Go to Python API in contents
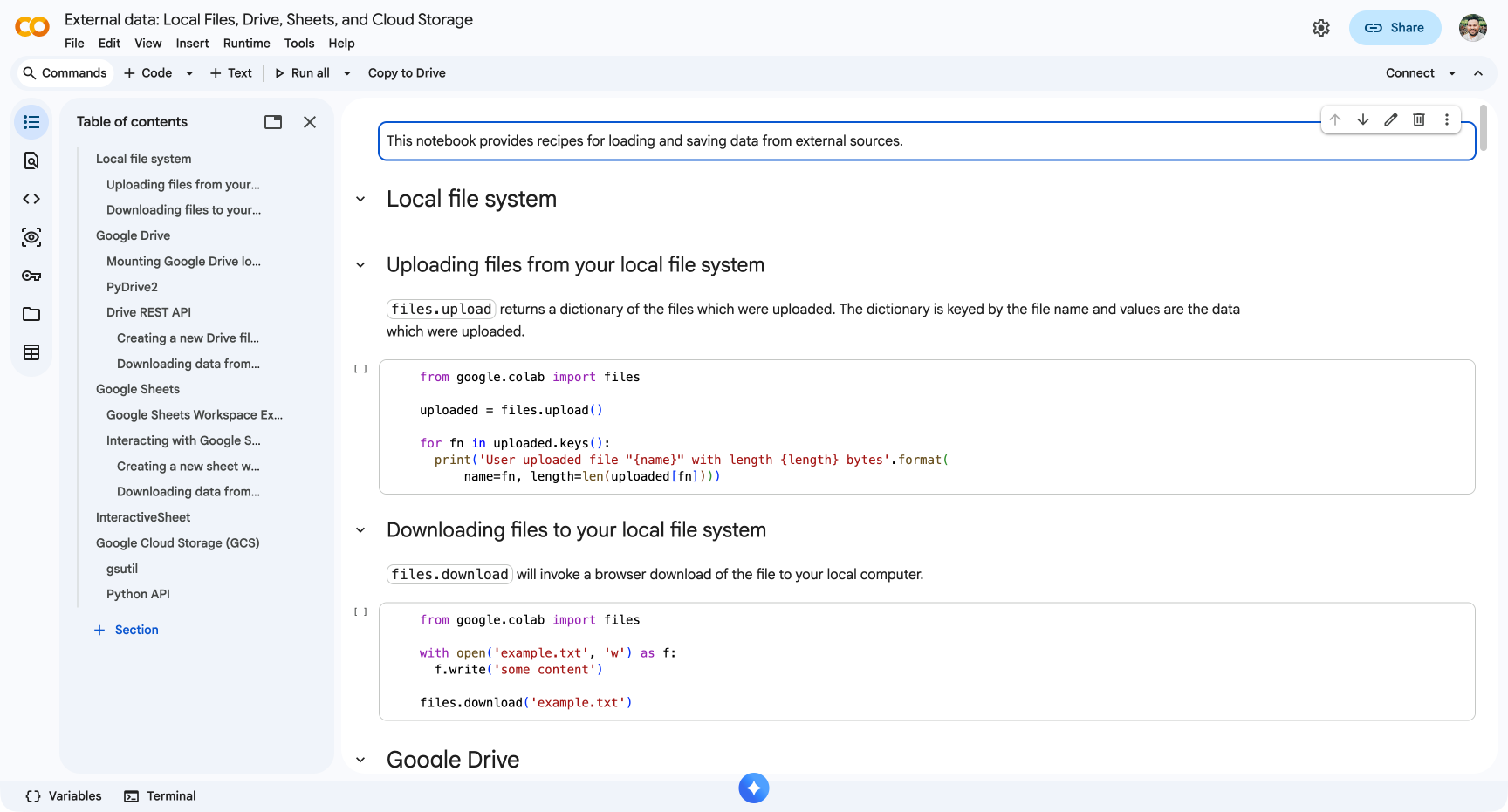Image resolution: width=1508 pixels, height=812 pixels. (x=138, y=594)
